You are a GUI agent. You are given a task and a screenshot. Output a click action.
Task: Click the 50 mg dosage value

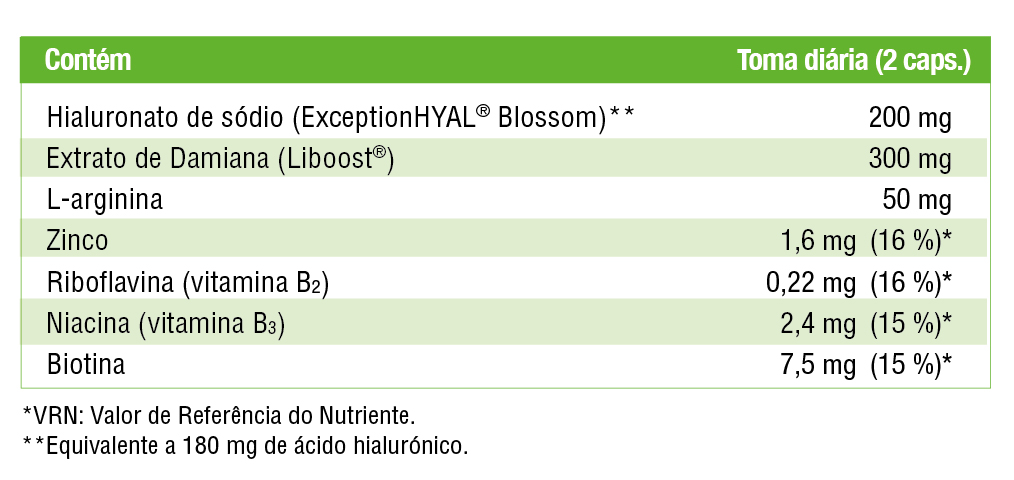pos(917,199)
